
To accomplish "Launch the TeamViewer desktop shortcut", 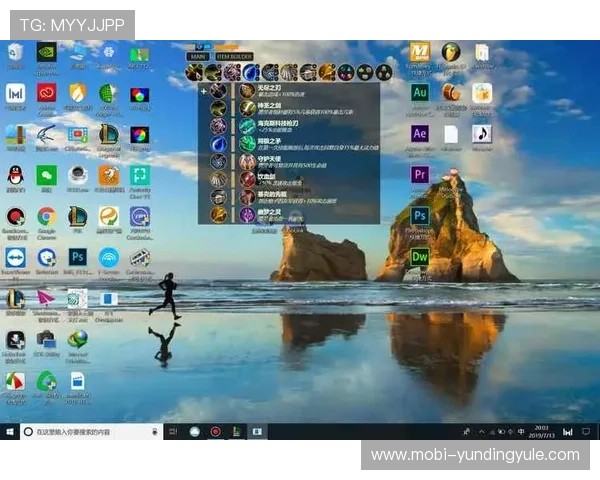I will click(15, 257).
